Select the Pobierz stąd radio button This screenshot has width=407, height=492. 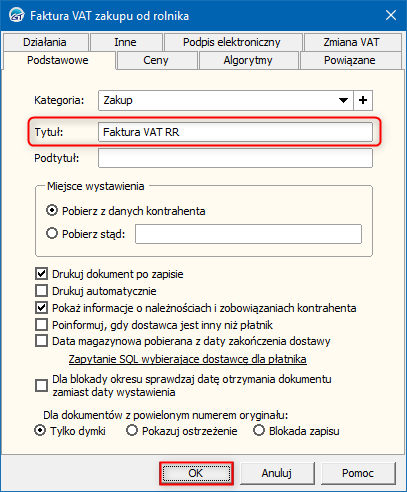(52, 233)
